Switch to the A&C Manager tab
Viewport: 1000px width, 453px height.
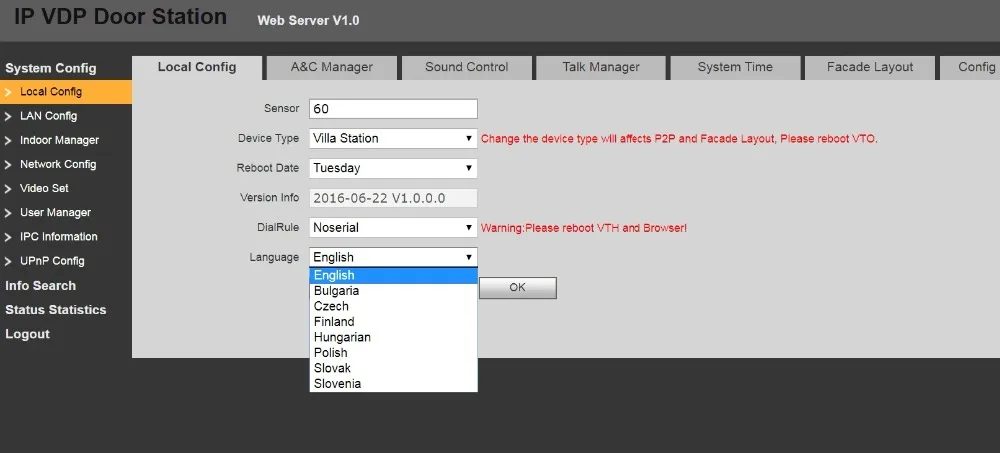(332, 67)
